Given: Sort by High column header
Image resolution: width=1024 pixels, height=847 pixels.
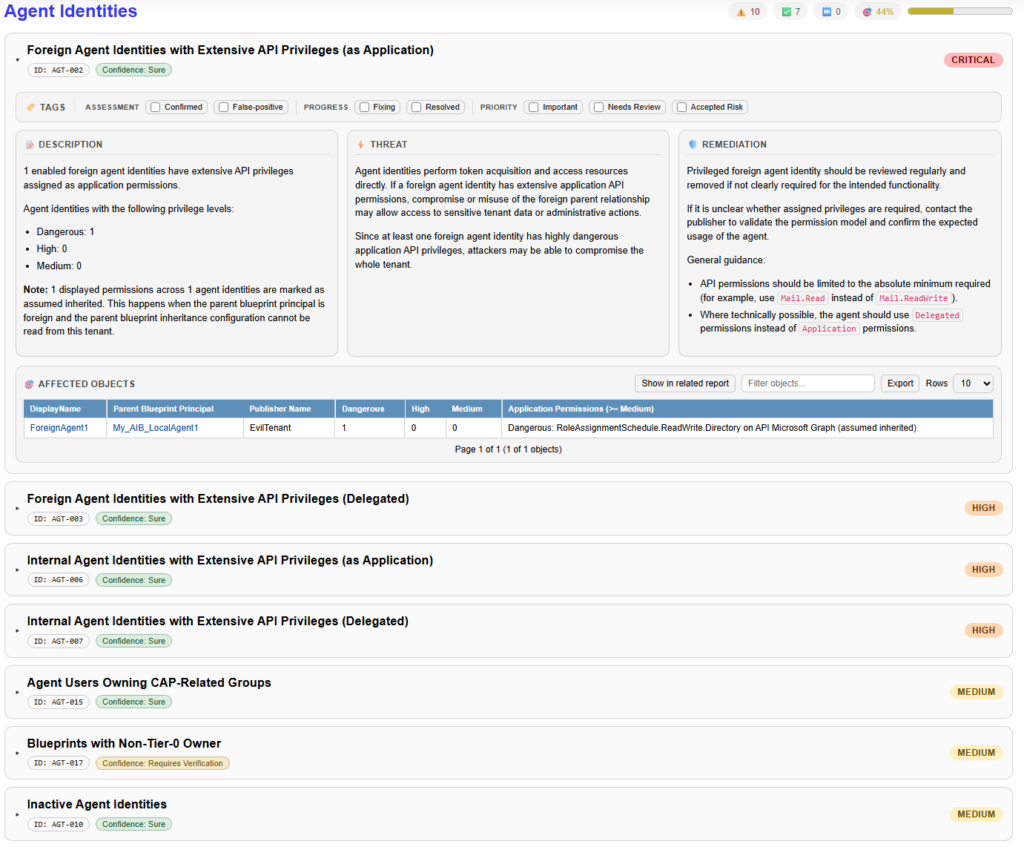Looking at the screenshot, I should point(424,409).
